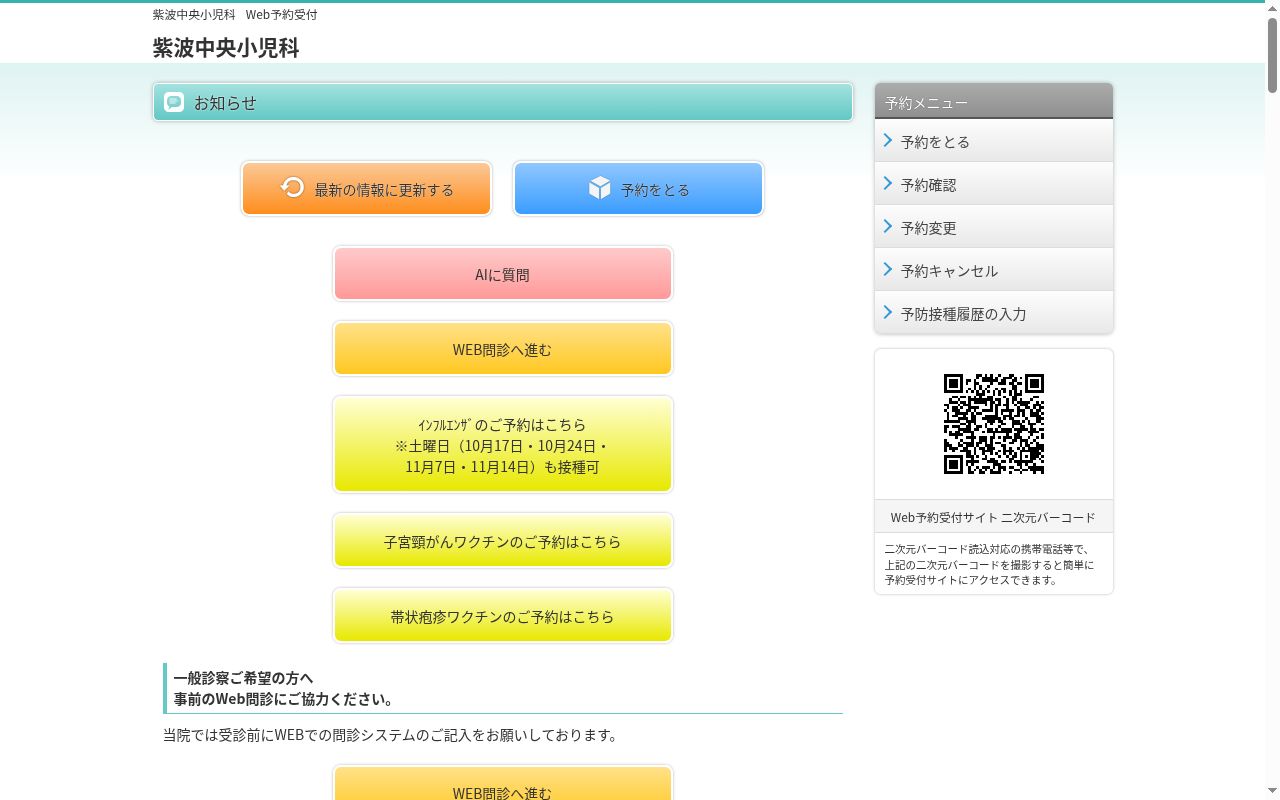Click 子宮頸がんワクチンのご予約はこちら
This screenshot has height=800, width=1280.
503,541
